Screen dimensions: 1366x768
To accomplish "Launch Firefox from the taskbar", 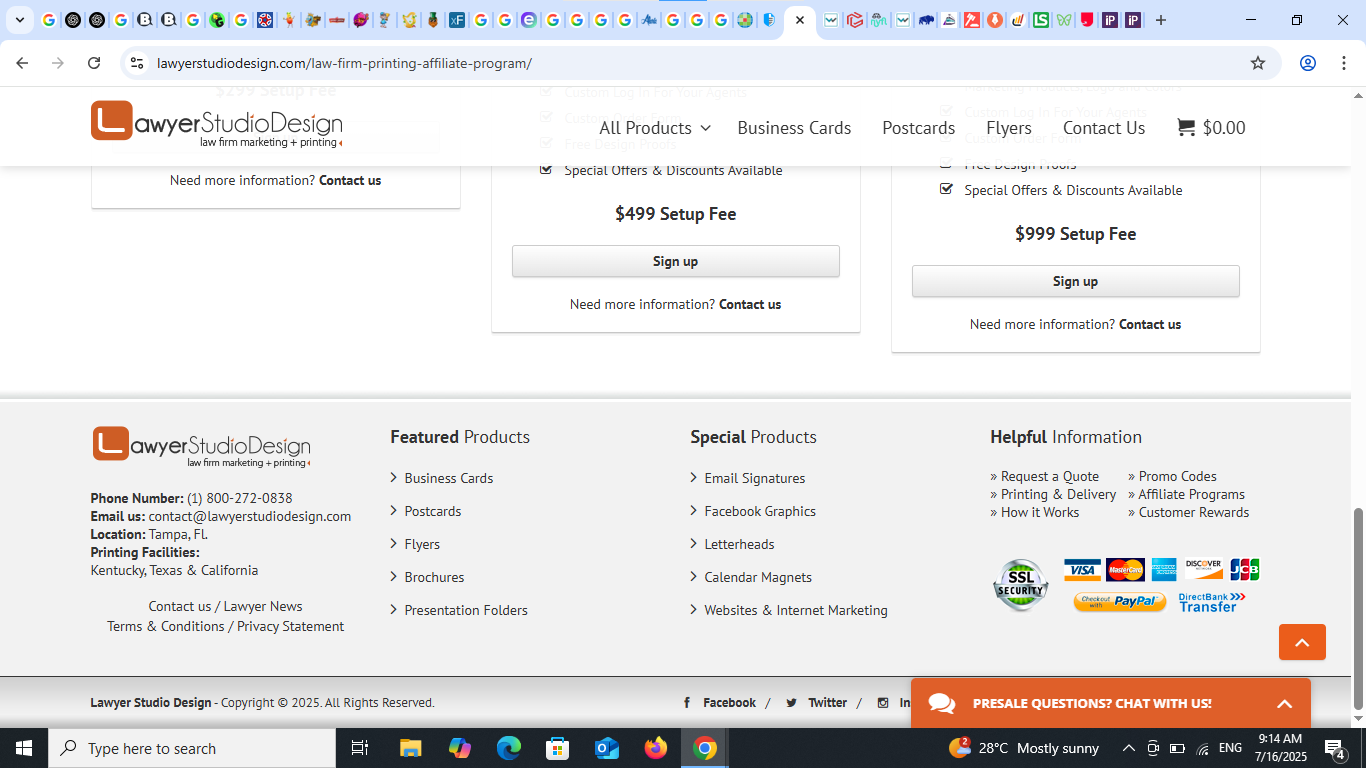I will (x=656, y=748).
